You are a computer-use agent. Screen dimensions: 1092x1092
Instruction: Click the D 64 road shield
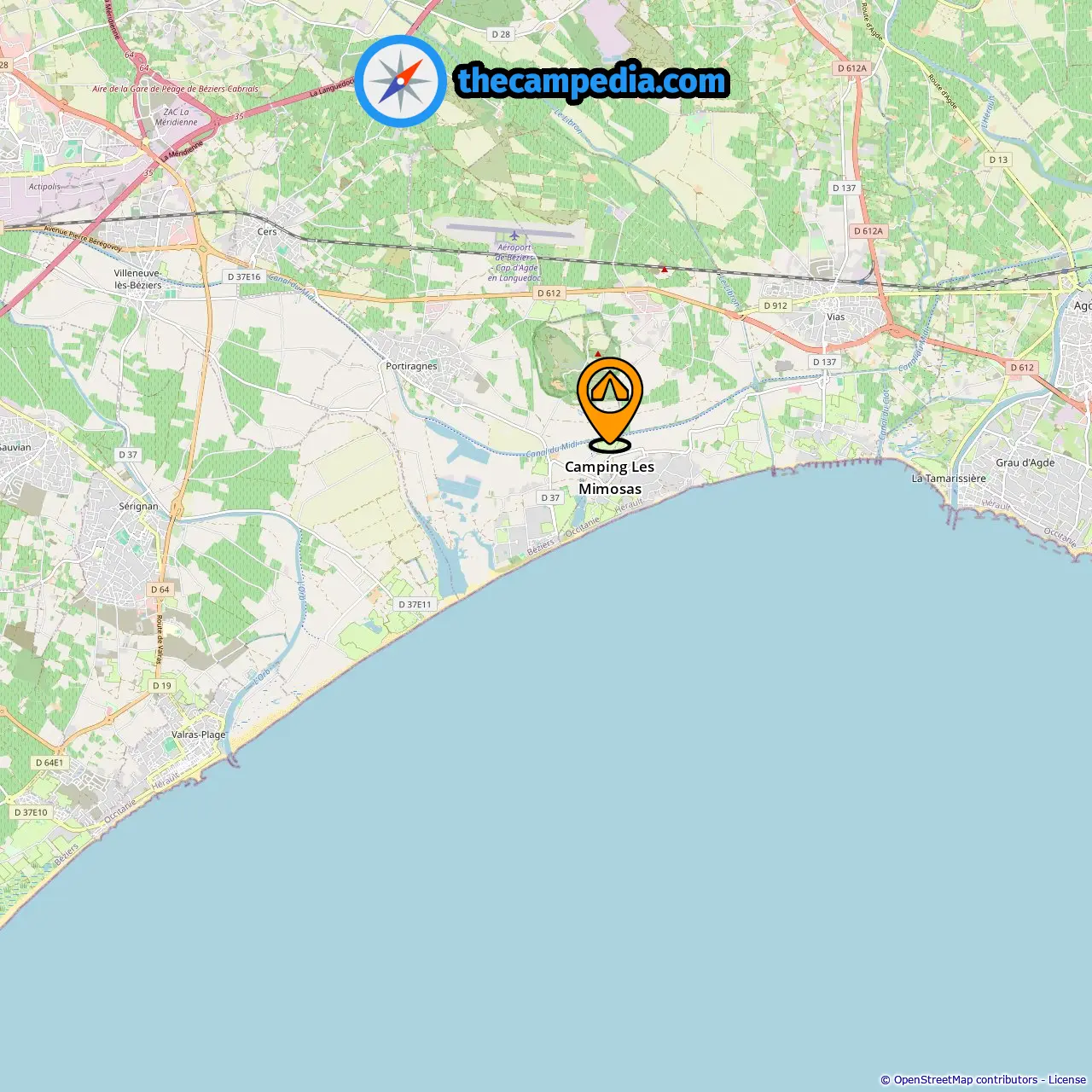point(160,590)
